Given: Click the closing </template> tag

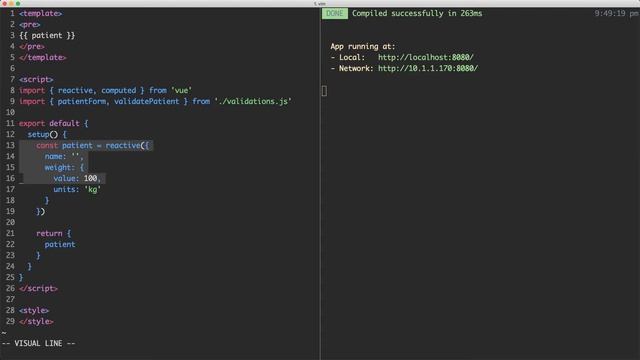Looking at the screenshot, I should coord(42,58).
